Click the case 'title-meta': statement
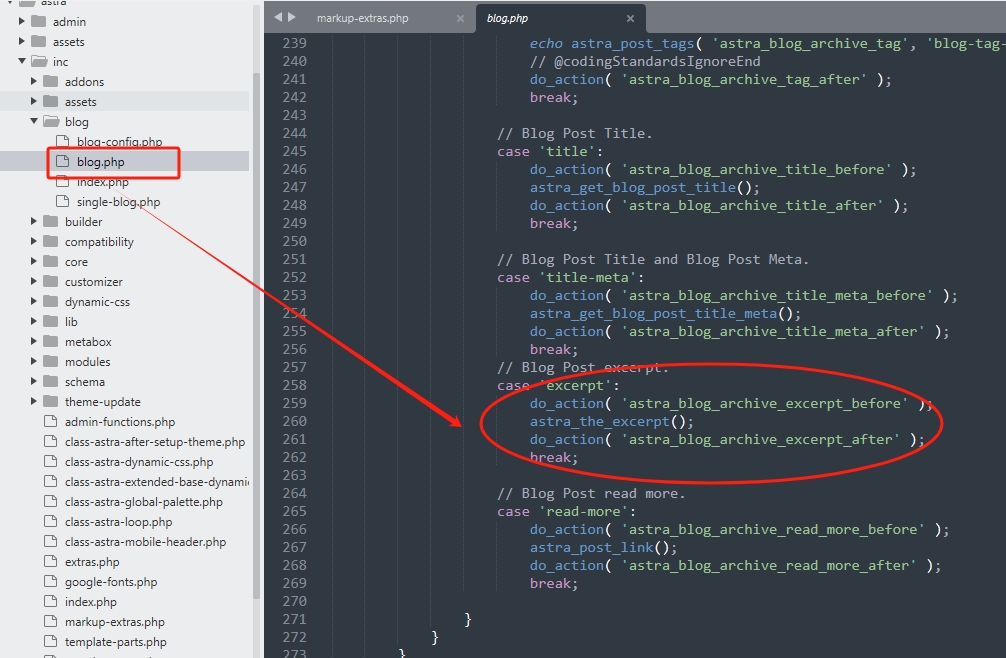This screenshot has width=1006, height=658. (x=570, y=277)
